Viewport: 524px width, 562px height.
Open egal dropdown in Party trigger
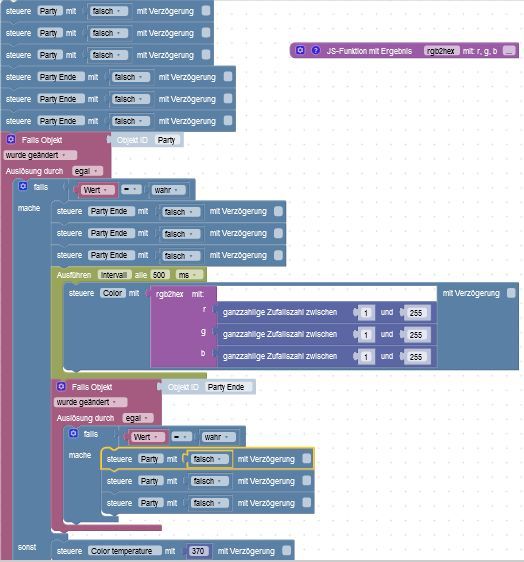[87, 171]
